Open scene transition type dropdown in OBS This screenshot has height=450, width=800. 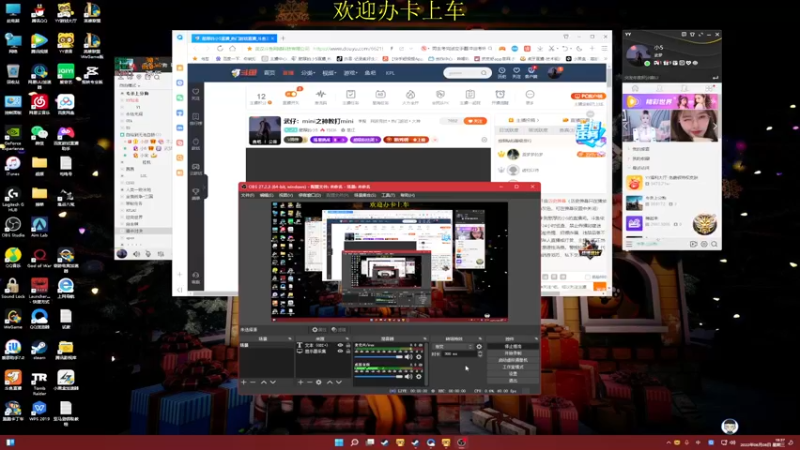(453, 346)
